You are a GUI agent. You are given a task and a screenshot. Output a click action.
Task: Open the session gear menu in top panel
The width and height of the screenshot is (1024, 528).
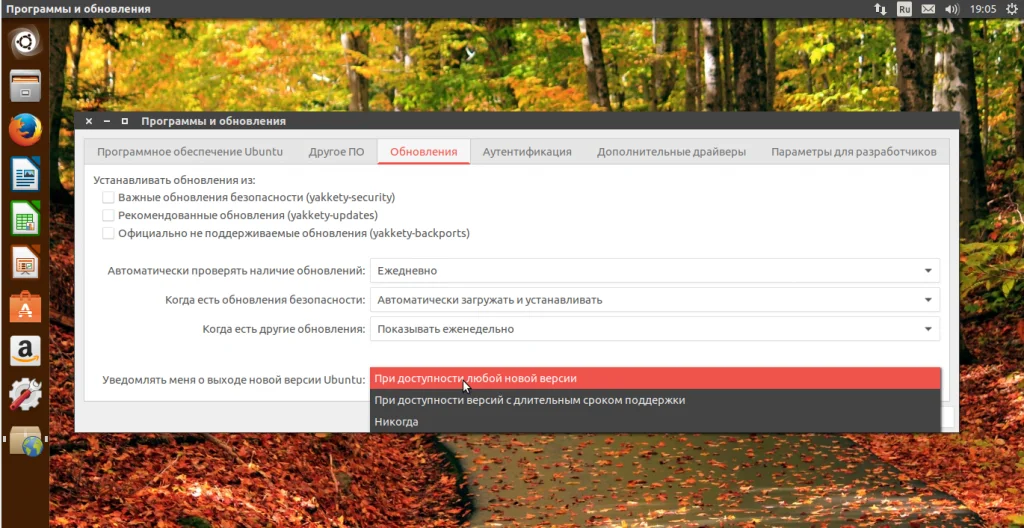pyautogui.click(x=1013, y=9)
